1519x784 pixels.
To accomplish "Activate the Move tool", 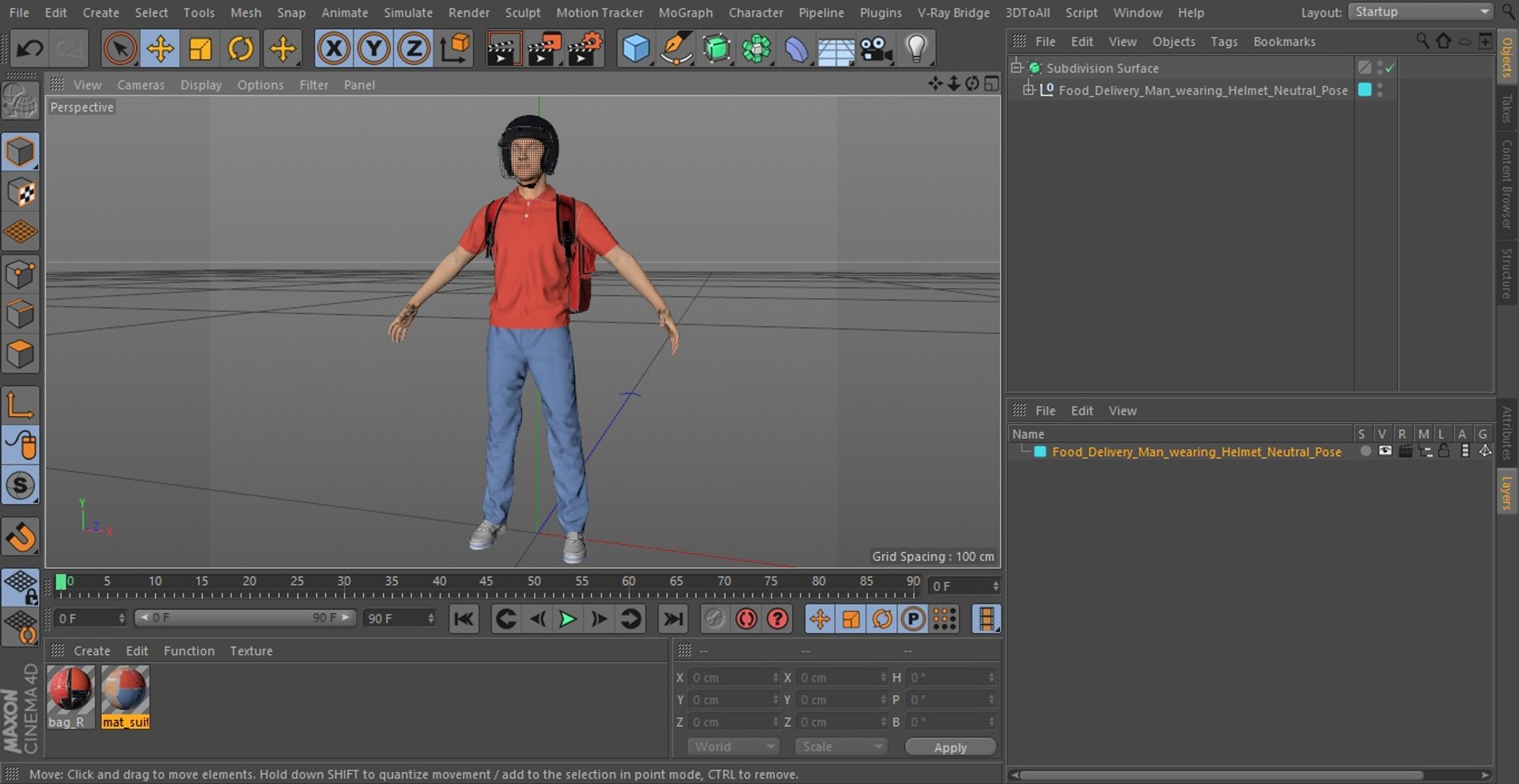I will click(160, 49).
